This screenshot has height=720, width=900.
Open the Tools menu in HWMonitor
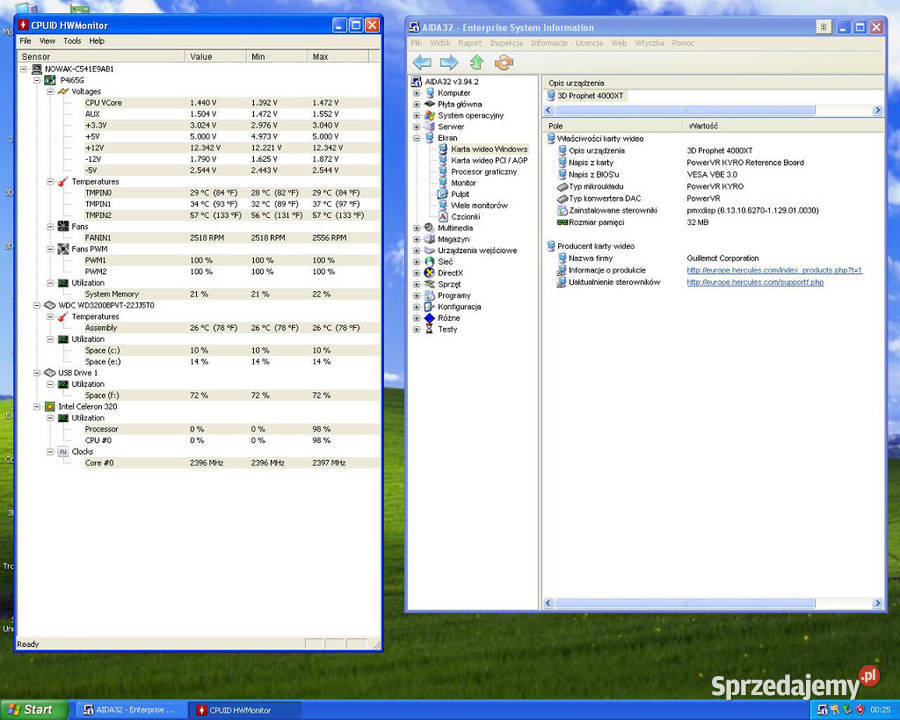pos(72,41)
